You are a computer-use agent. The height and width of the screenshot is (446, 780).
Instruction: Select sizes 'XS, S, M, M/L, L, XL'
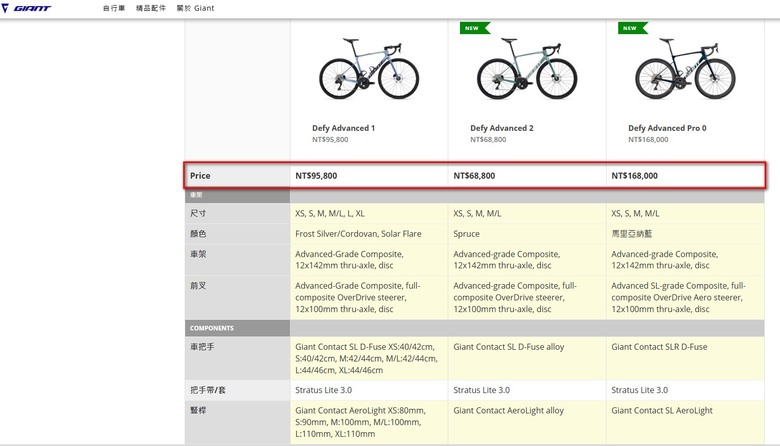click(329, 213)
